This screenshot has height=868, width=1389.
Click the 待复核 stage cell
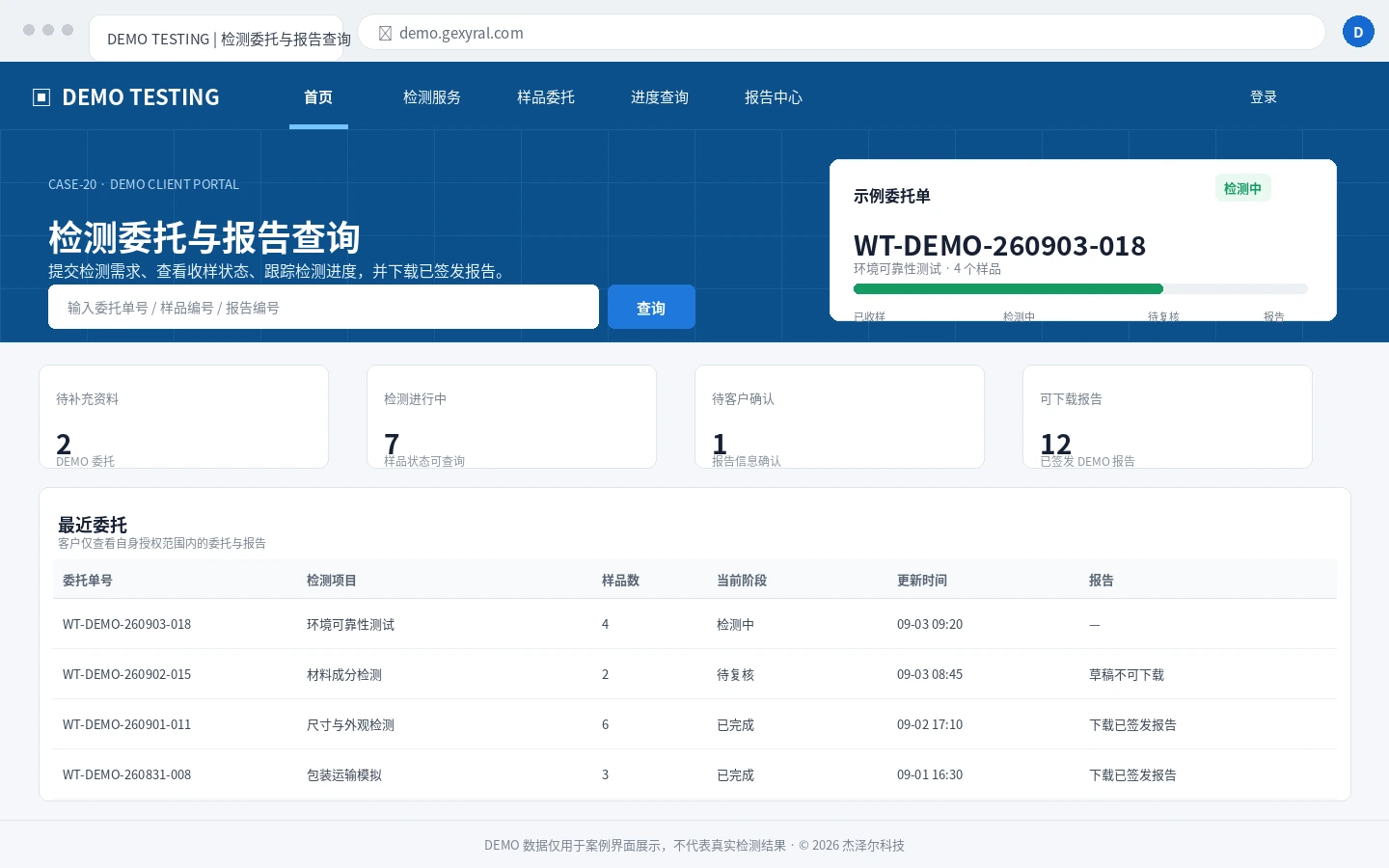(x=735, y=674)
